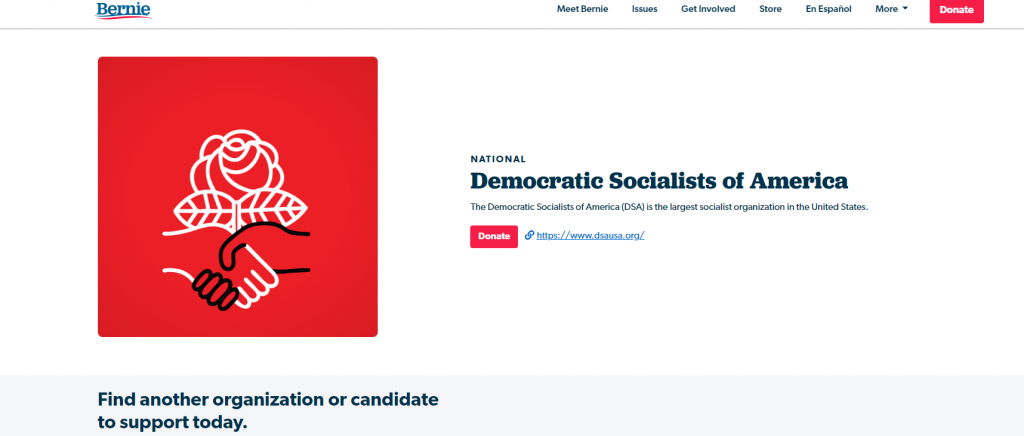Click the DSA description sentence
1024x436 pixels.
[668, 207]
